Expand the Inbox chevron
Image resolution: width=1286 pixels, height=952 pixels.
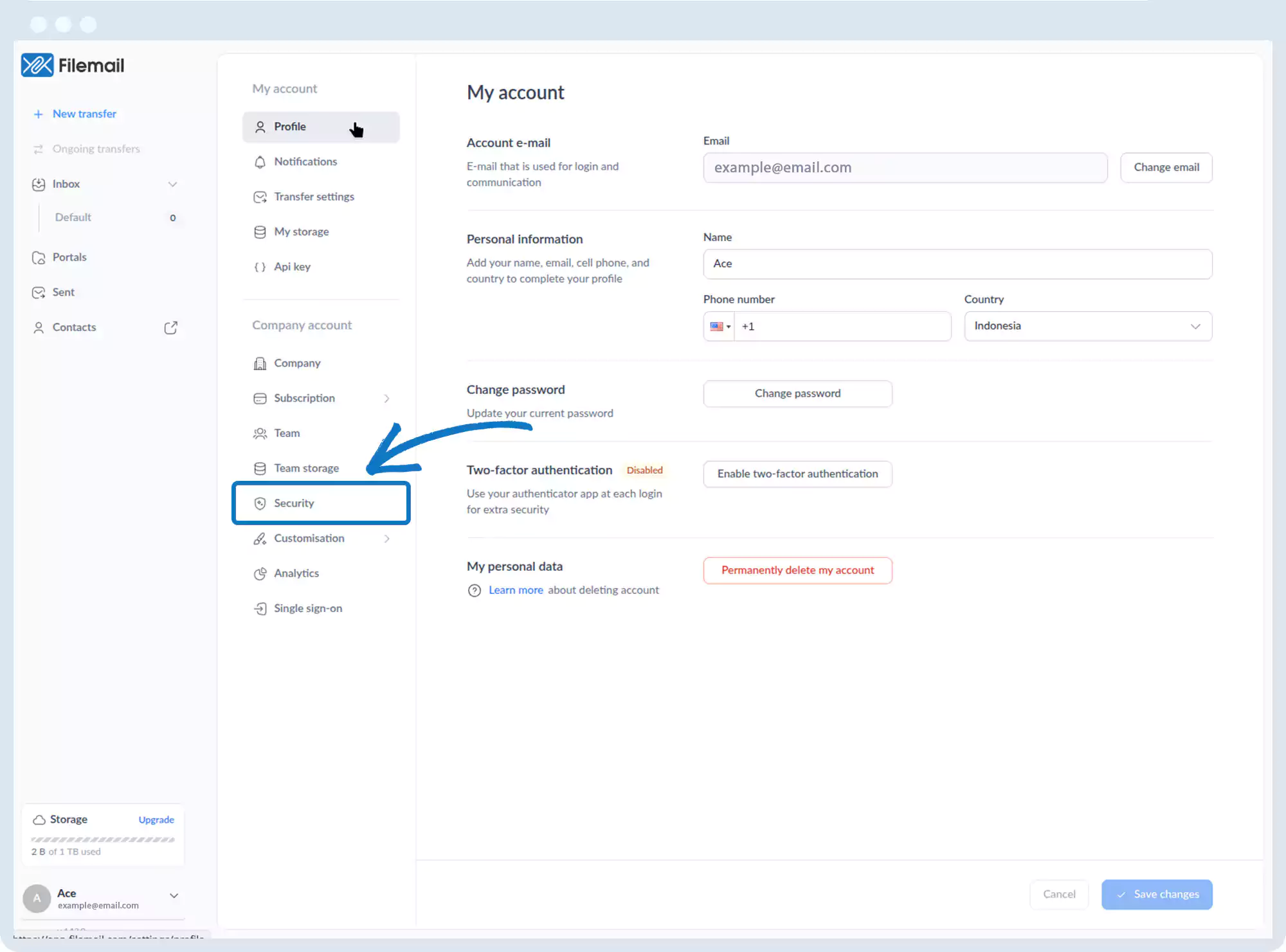point(172,184)
